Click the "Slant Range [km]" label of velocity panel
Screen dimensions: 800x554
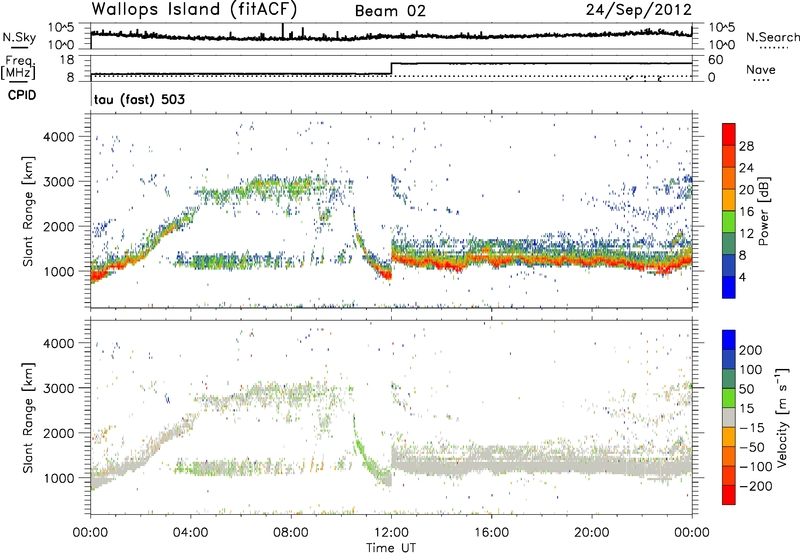pos(28,417)
